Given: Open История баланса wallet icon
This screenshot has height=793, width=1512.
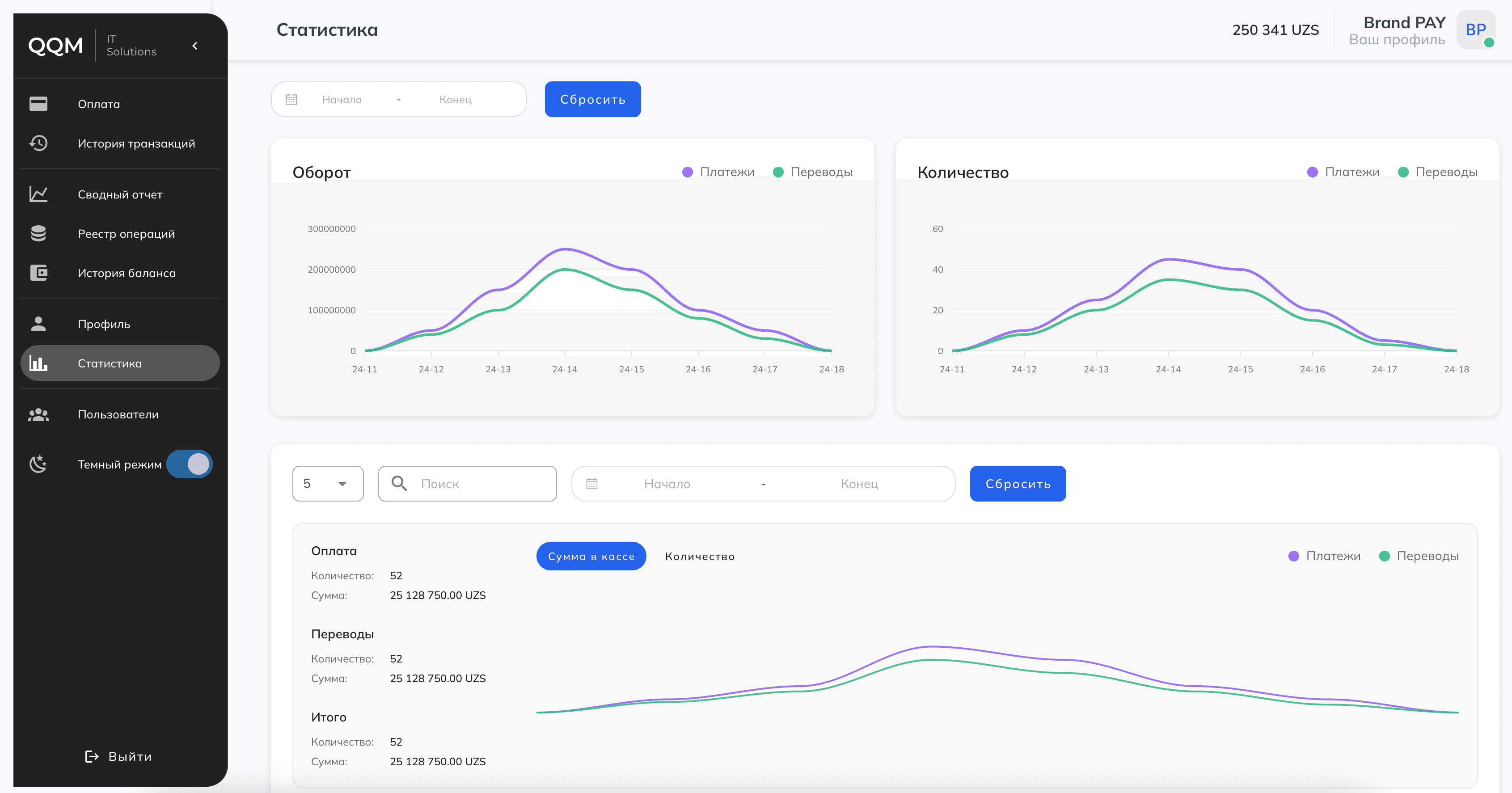Looking at the screenshot, I should pyautogui.click(x=38, y=273).
